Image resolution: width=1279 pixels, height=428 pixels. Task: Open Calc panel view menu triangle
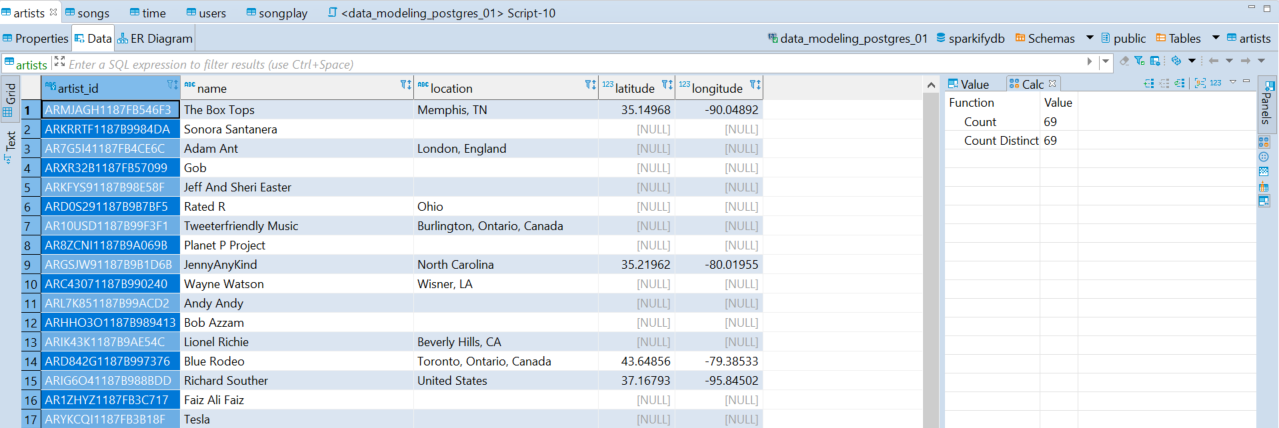click(x=1234, y=82)
